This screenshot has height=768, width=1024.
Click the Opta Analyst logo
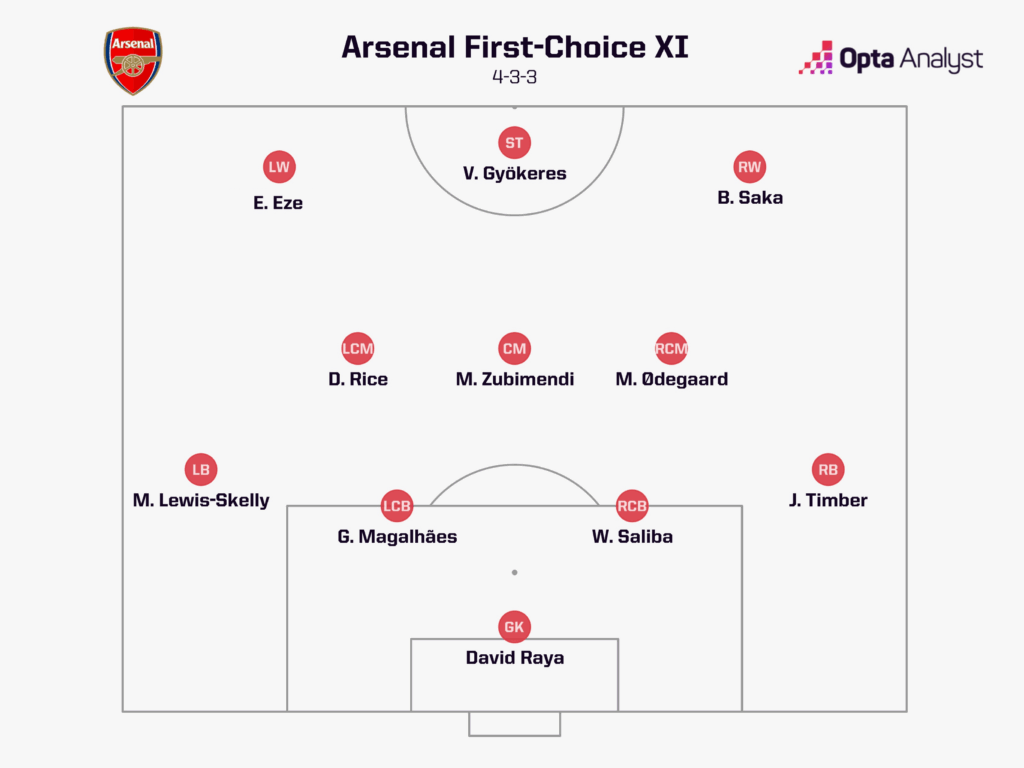coord(890,59)
